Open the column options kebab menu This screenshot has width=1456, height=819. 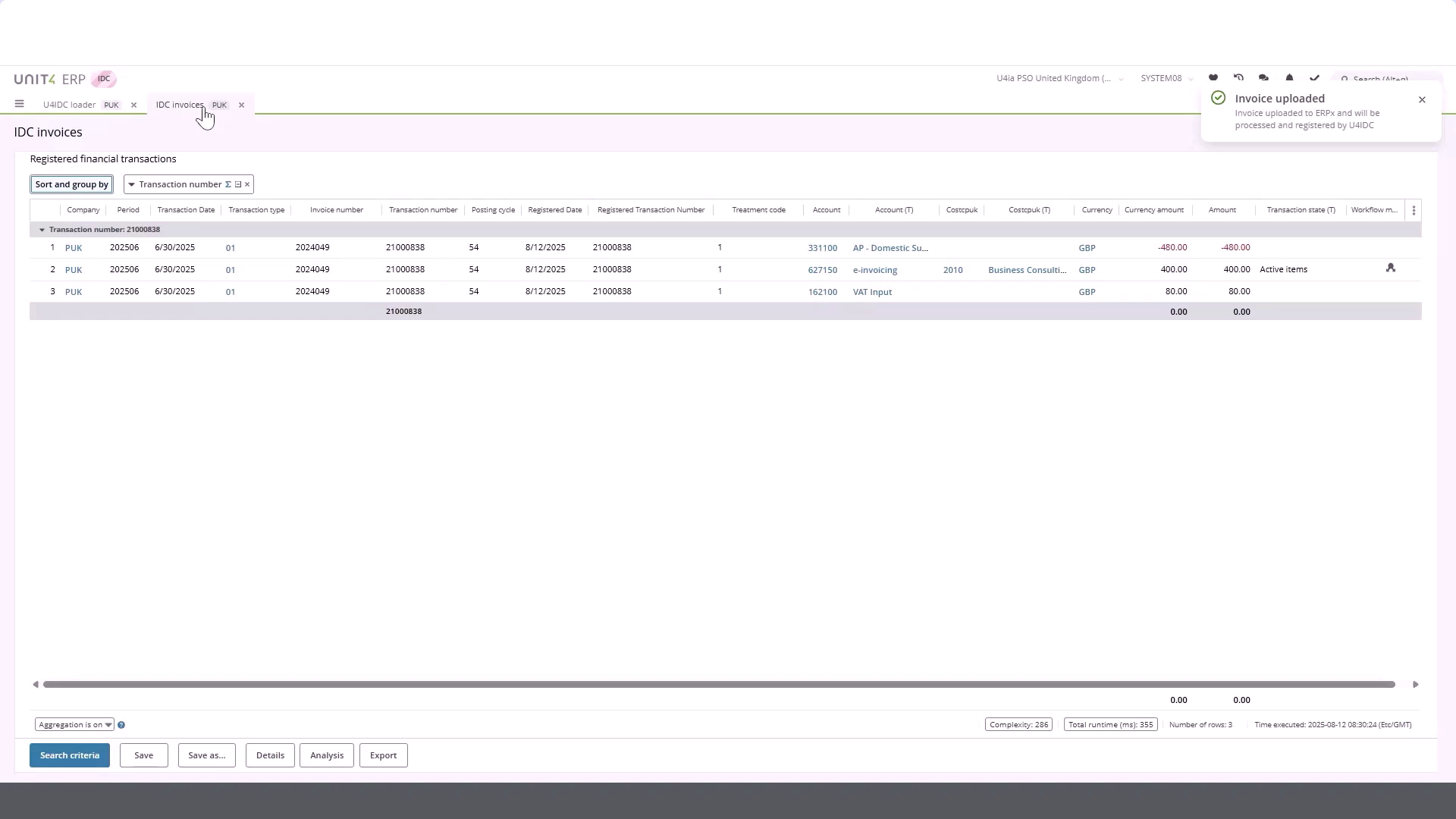pyautogui.click(x=1414, y=210)
